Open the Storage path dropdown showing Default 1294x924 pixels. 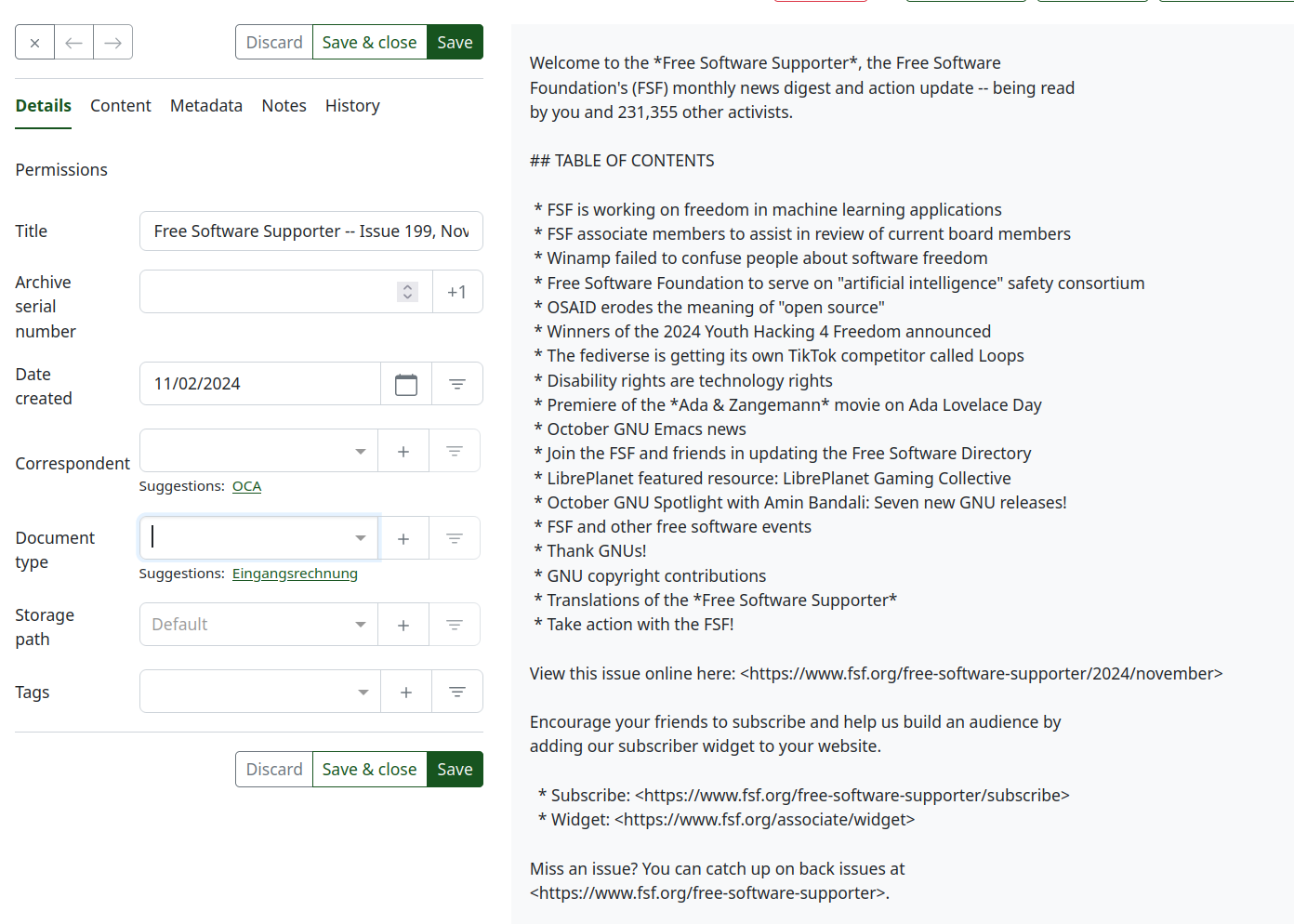pyautogui.click(x=360, y=625)
